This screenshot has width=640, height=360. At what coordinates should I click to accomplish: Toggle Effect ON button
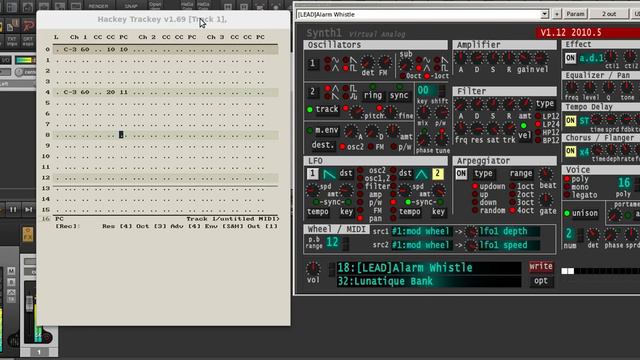(571, 58)
